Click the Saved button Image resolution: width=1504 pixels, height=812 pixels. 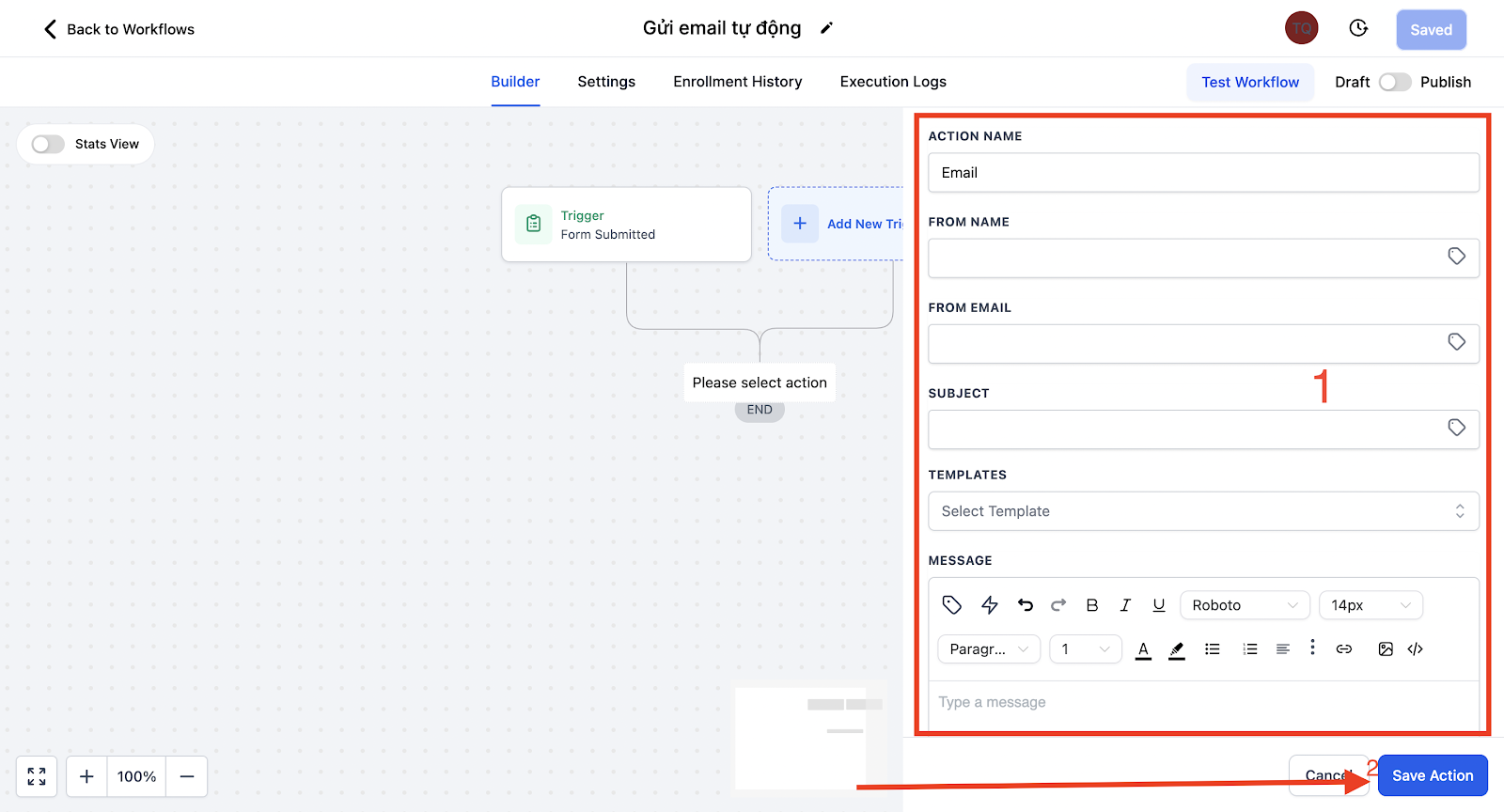point(1431,30)
